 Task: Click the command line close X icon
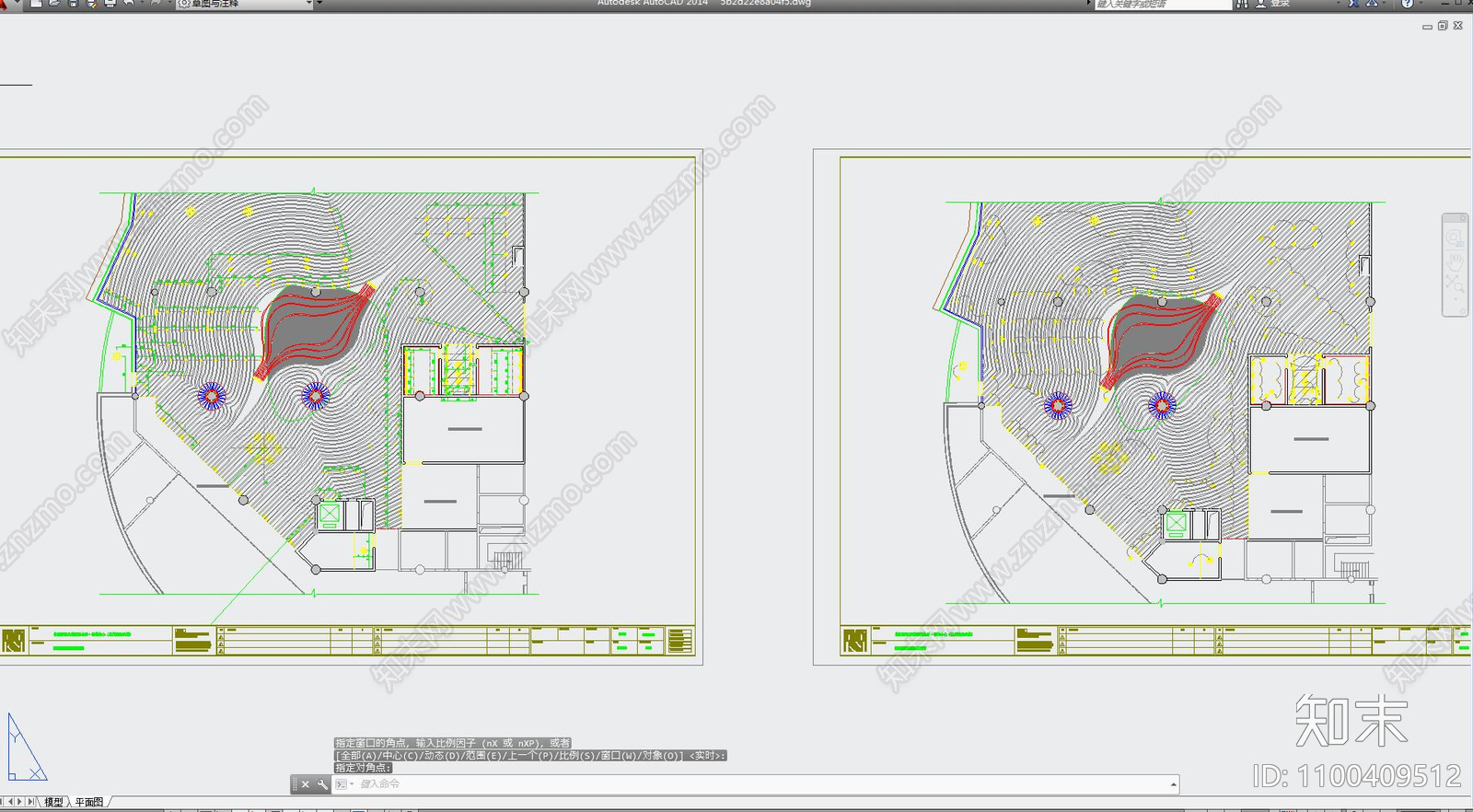point(306,784)
